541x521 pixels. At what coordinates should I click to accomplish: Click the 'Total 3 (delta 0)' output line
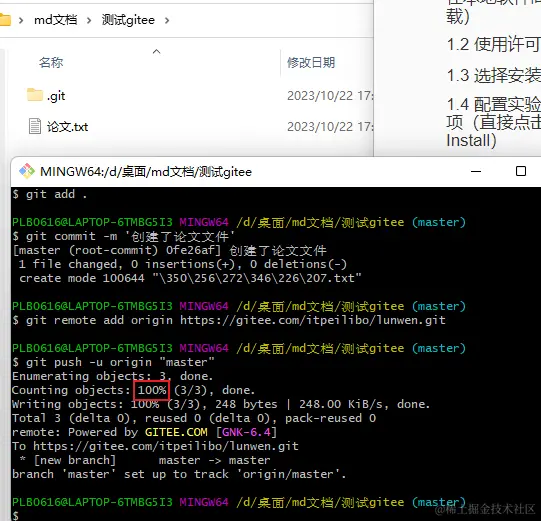194,418
